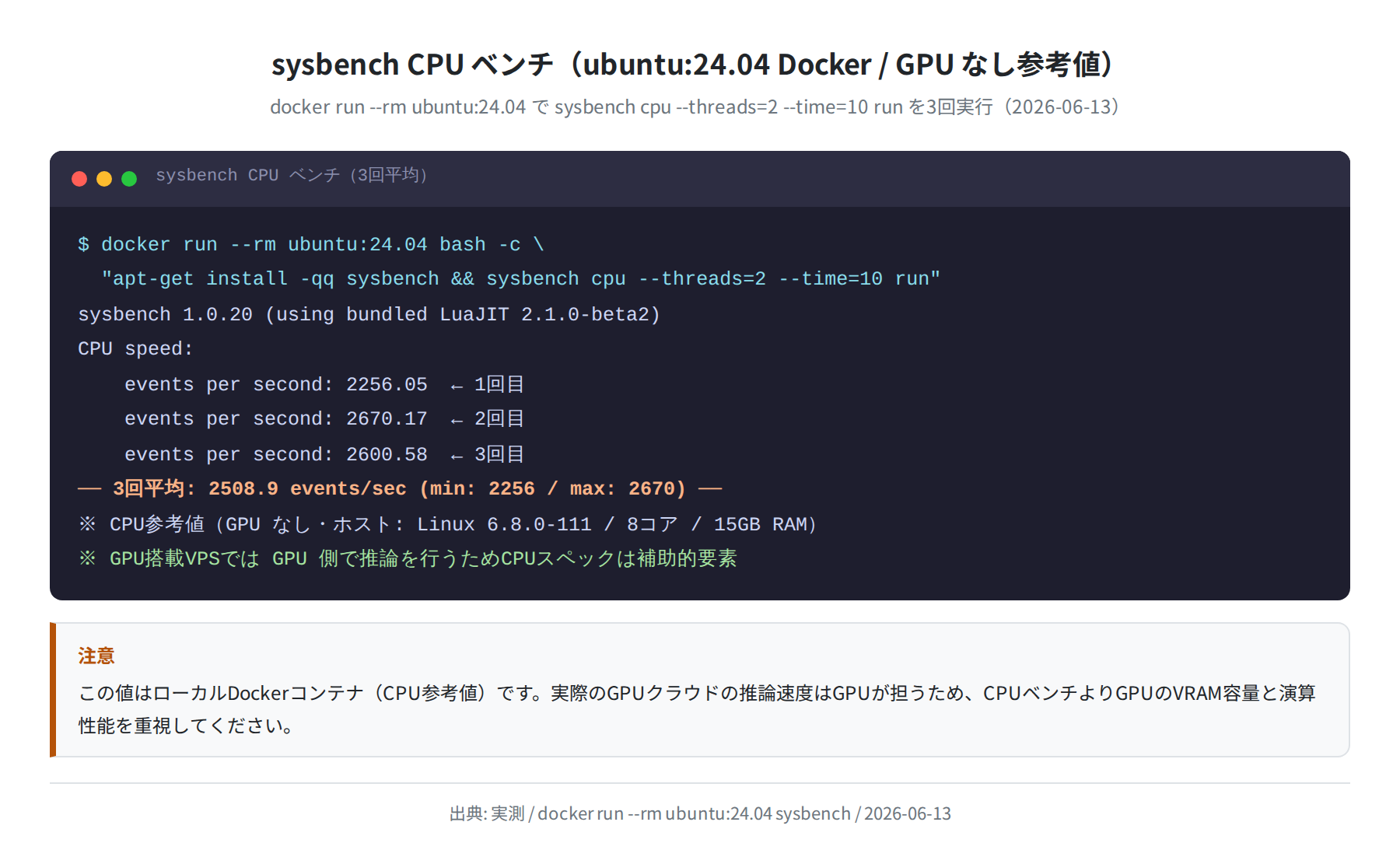
Task: Select the terminal title 'sysbench CPU ベンチ (3回平均)'
Action: (292, 175)
